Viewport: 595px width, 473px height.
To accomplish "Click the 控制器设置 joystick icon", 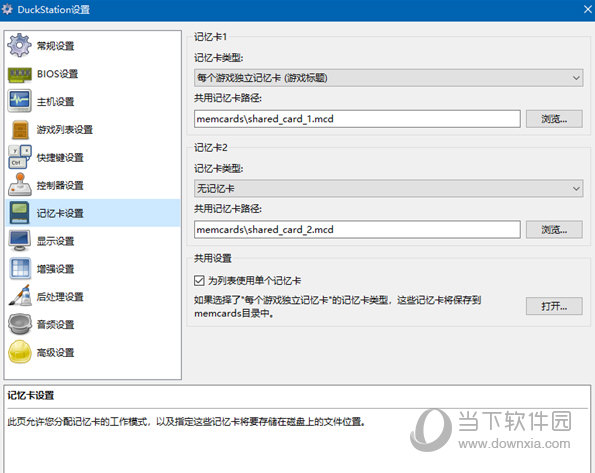I will 19,185.
